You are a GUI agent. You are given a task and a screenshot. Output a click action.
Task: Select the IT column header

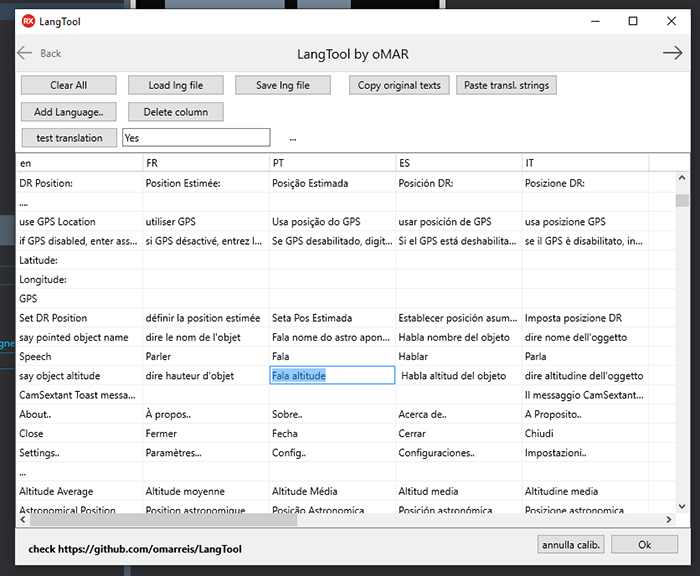(x=585, y=163)
